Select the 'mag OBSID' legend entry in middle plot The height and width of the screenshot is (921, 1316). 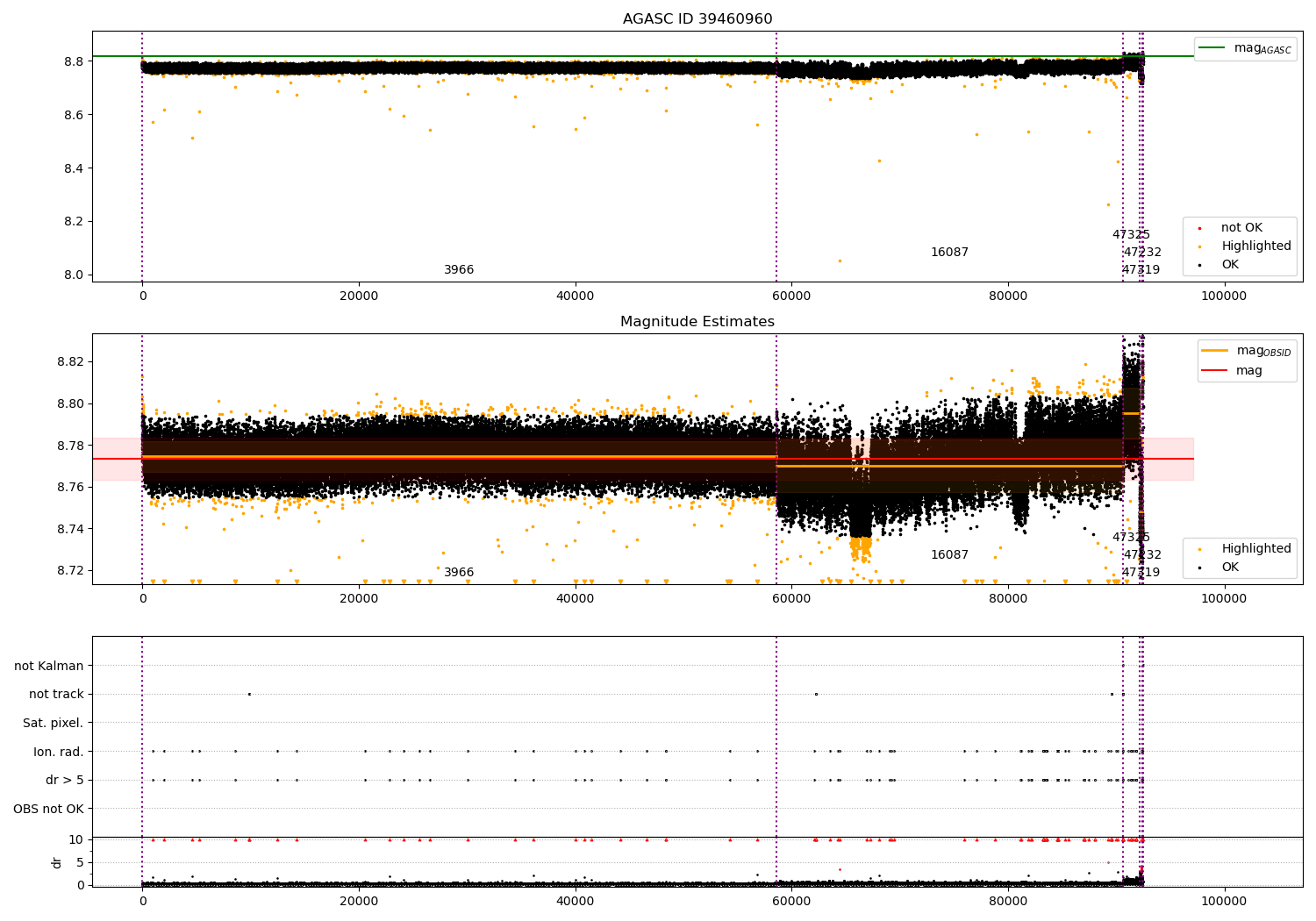1247,351
